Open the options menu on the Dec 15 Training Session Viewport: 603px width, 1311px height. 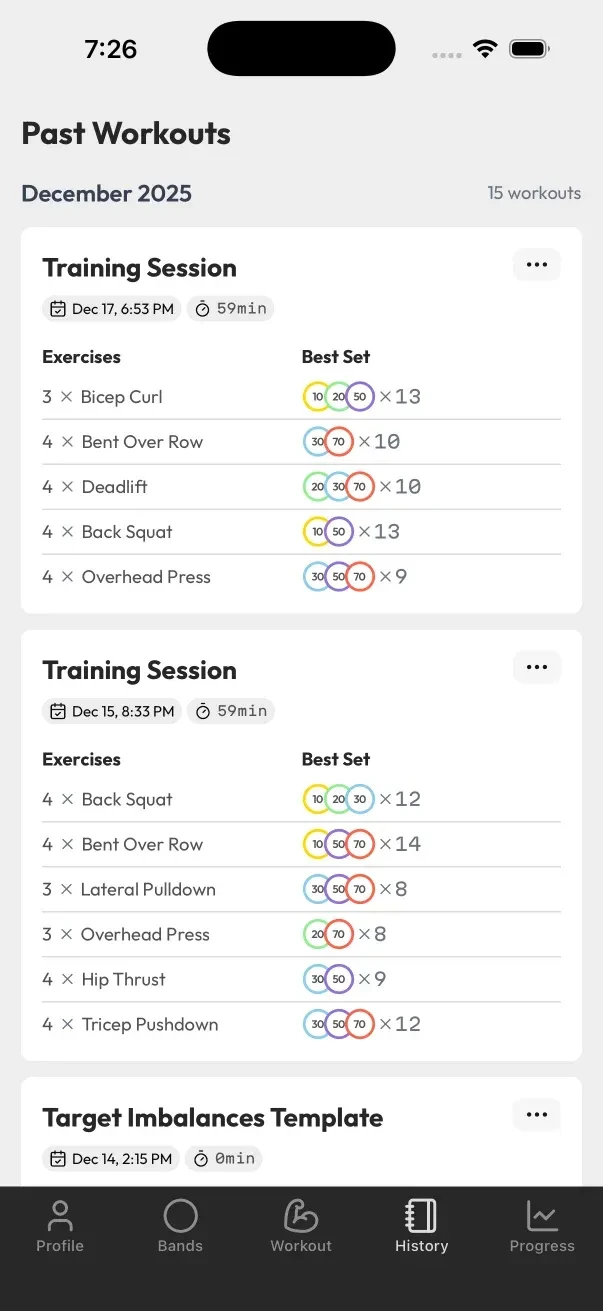pyautogui.click(x=536, y=667)
